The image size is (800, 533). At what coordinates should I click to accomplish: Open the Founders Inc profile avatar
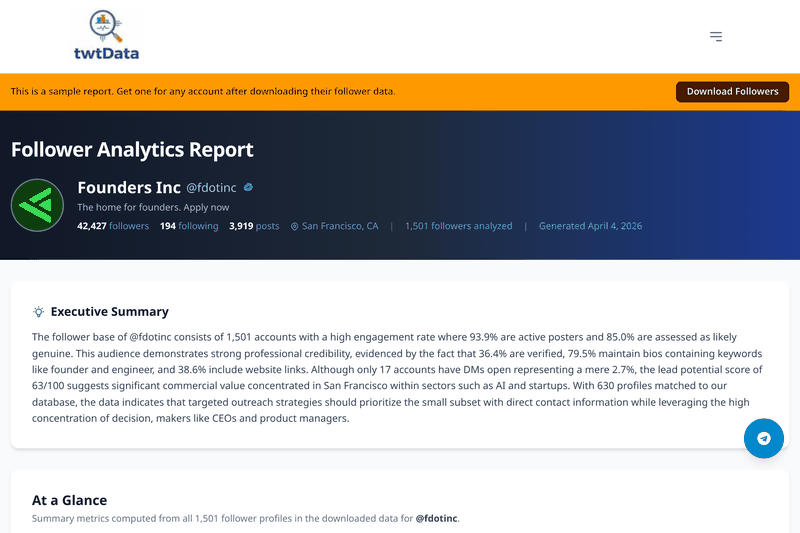[x=37, y=205]
